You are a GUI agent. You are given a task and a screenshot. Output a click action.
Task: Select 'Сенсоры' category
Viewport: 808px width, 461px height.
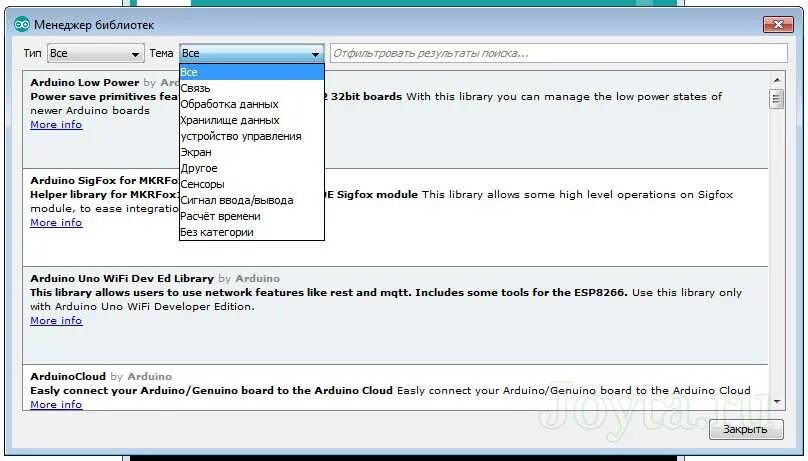[x=251, y=184]
